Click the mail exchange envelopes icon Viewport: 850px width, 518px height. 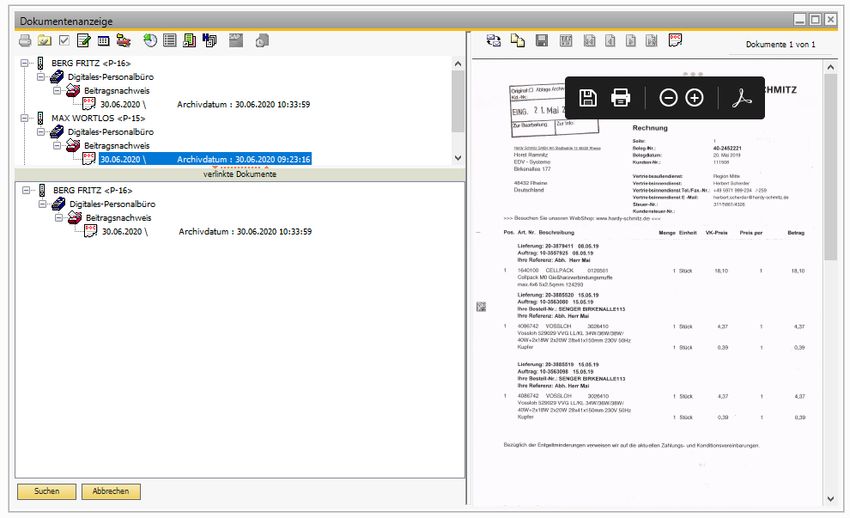pos(493,41)
